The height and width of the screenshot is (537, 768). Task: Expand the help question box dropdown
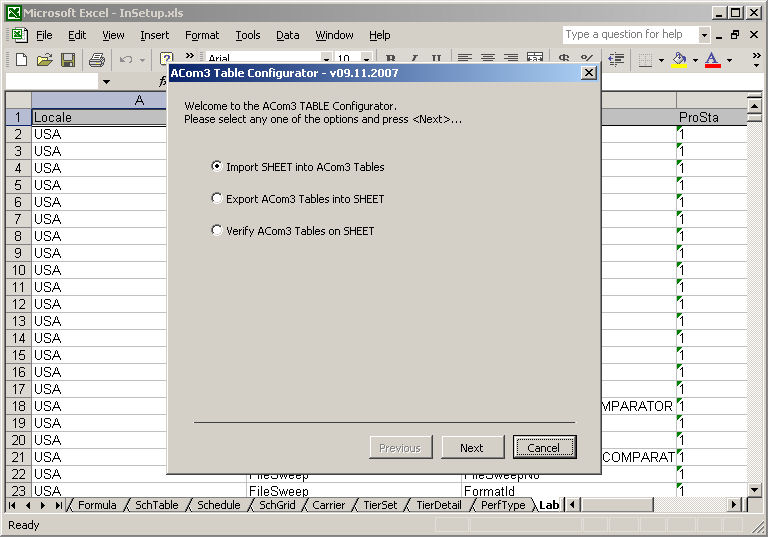click(x=704, y=35)
